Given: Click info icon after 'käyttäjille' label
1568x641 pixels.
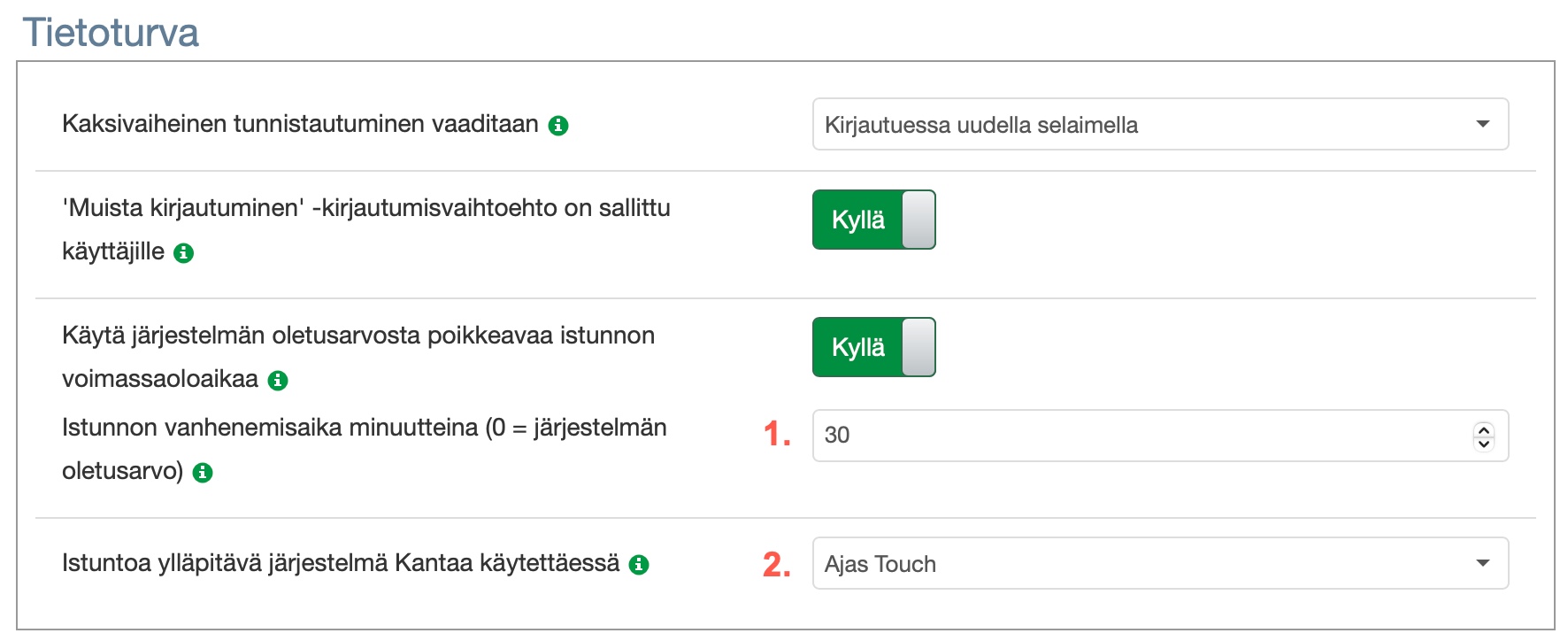Looking at the screenshot, I should (x=184, y=253).
